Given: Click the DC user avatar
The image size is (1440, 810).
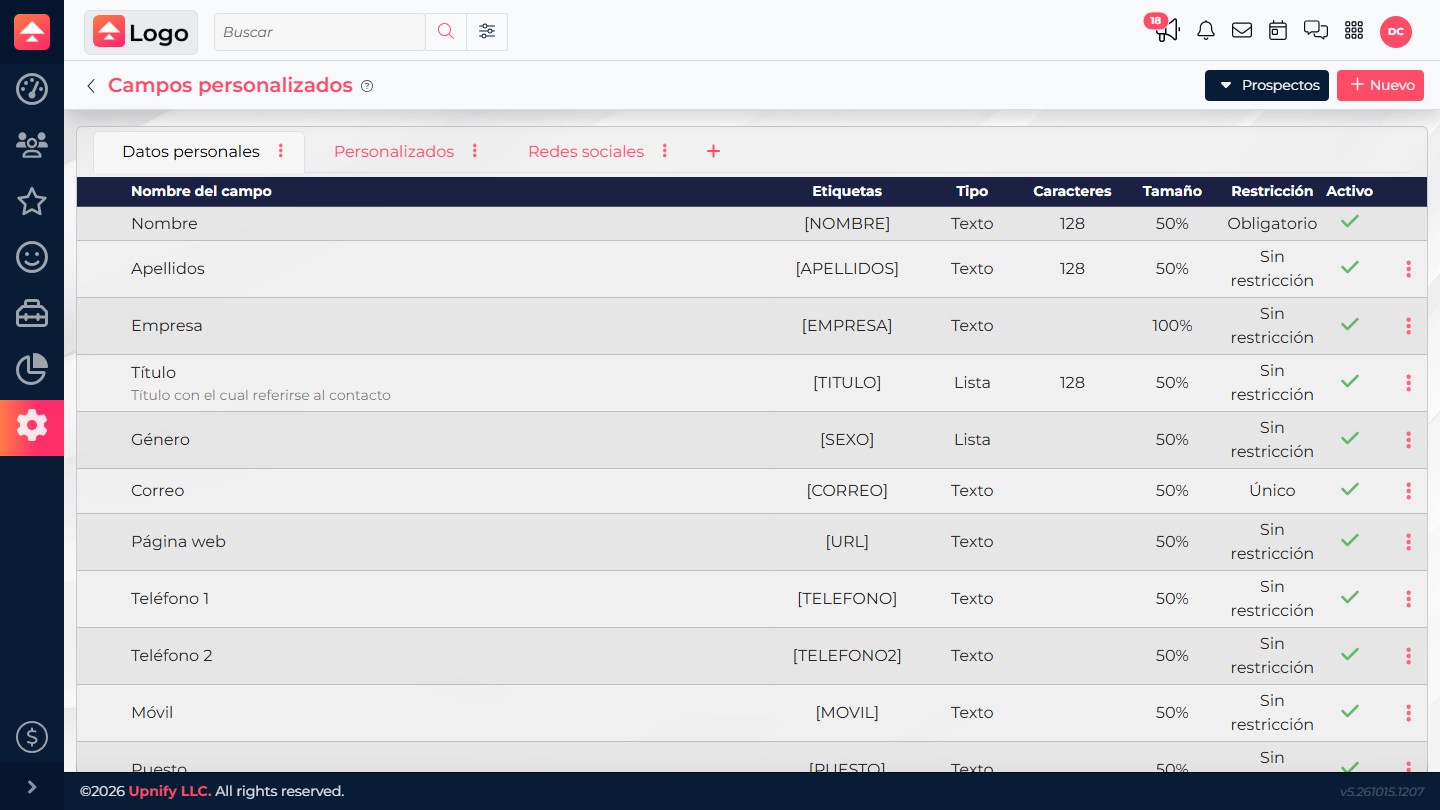Looking at the screenshot, I should click(x=1396, y=32).
